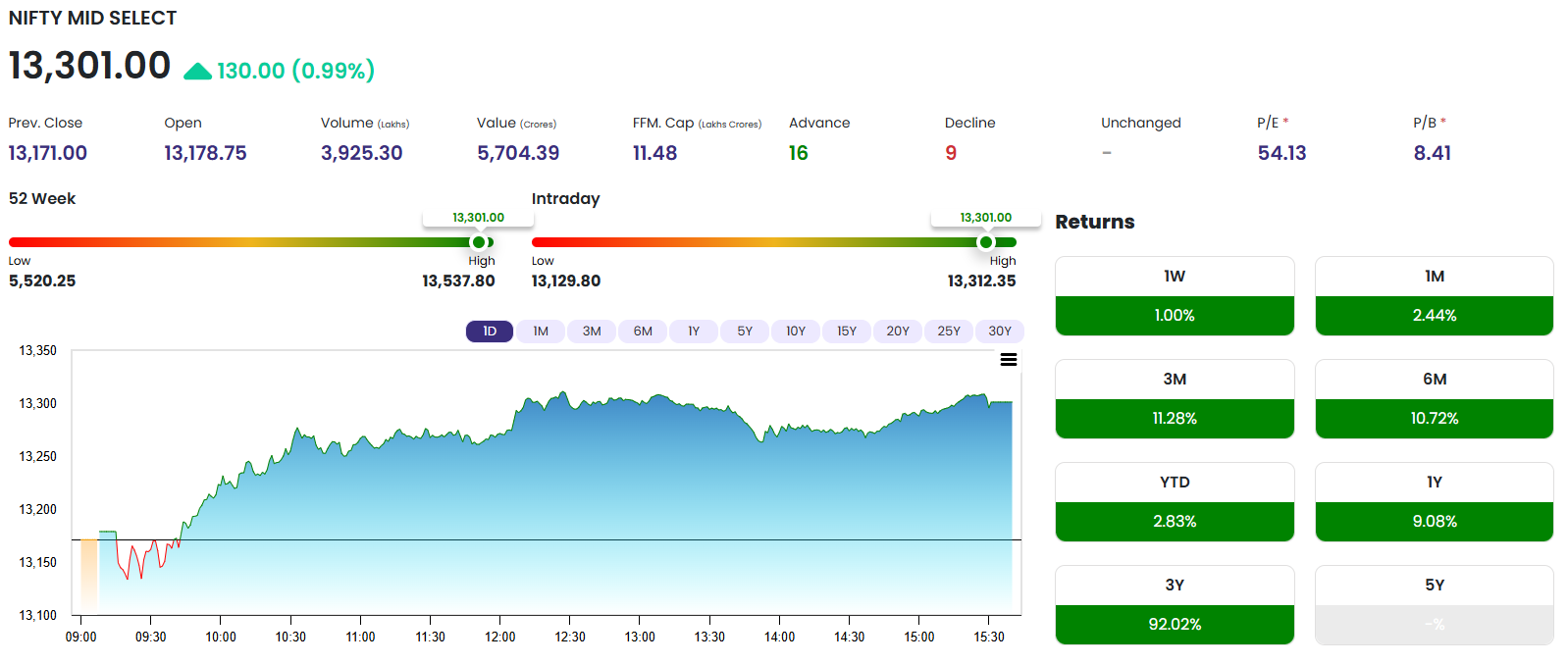Show the 15Y chart range
The image size is (1568, 664).
[x=847, y=332]
